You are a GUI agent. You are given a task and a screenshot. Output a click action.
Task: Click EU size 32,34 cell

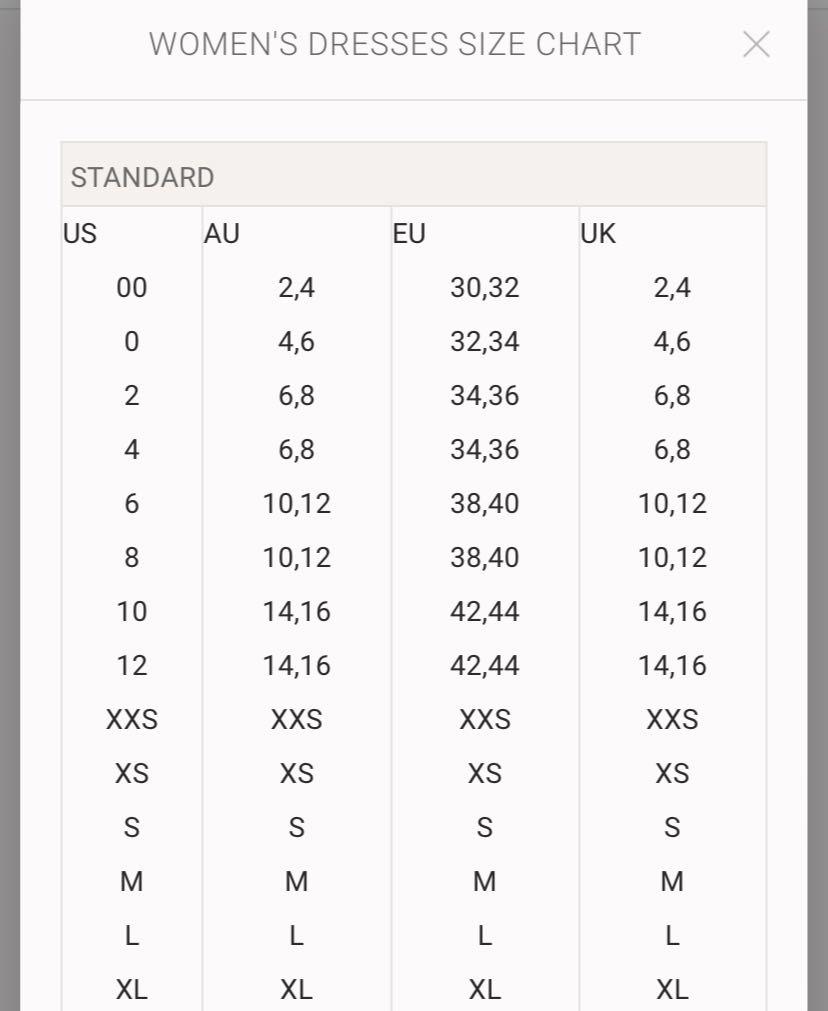point(484,342)
